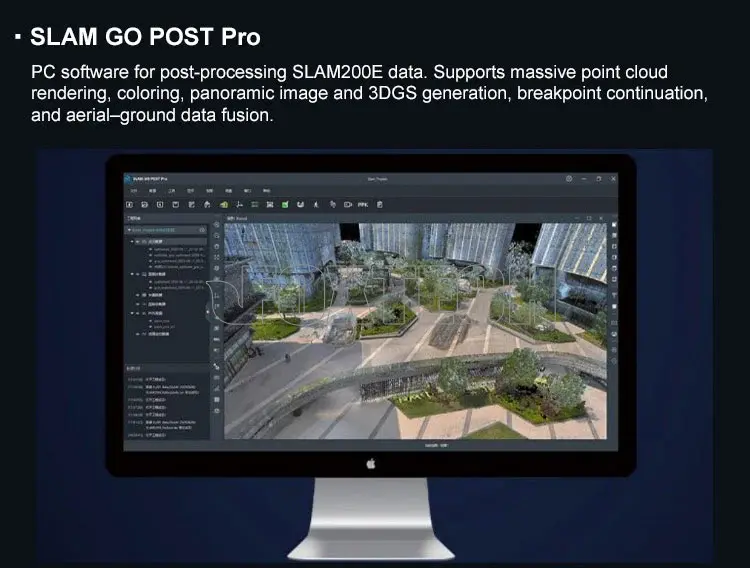The width and height of the screenshot is (750, 568).
Task: Click the home icon in the toolbar
Action: tap(207, 205)
